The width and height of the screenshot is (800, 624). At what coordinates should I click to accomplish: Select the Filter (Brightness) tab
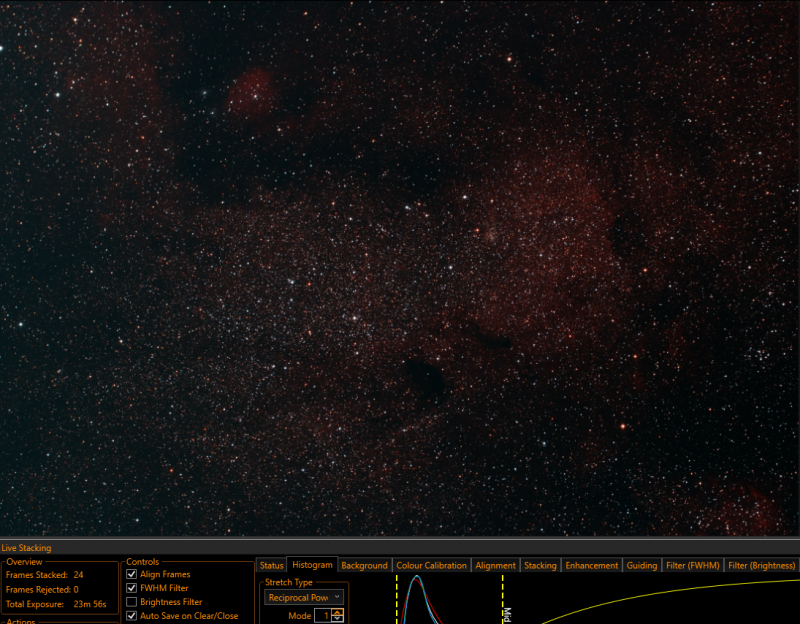pyautogui.click(x=762, y=565)
